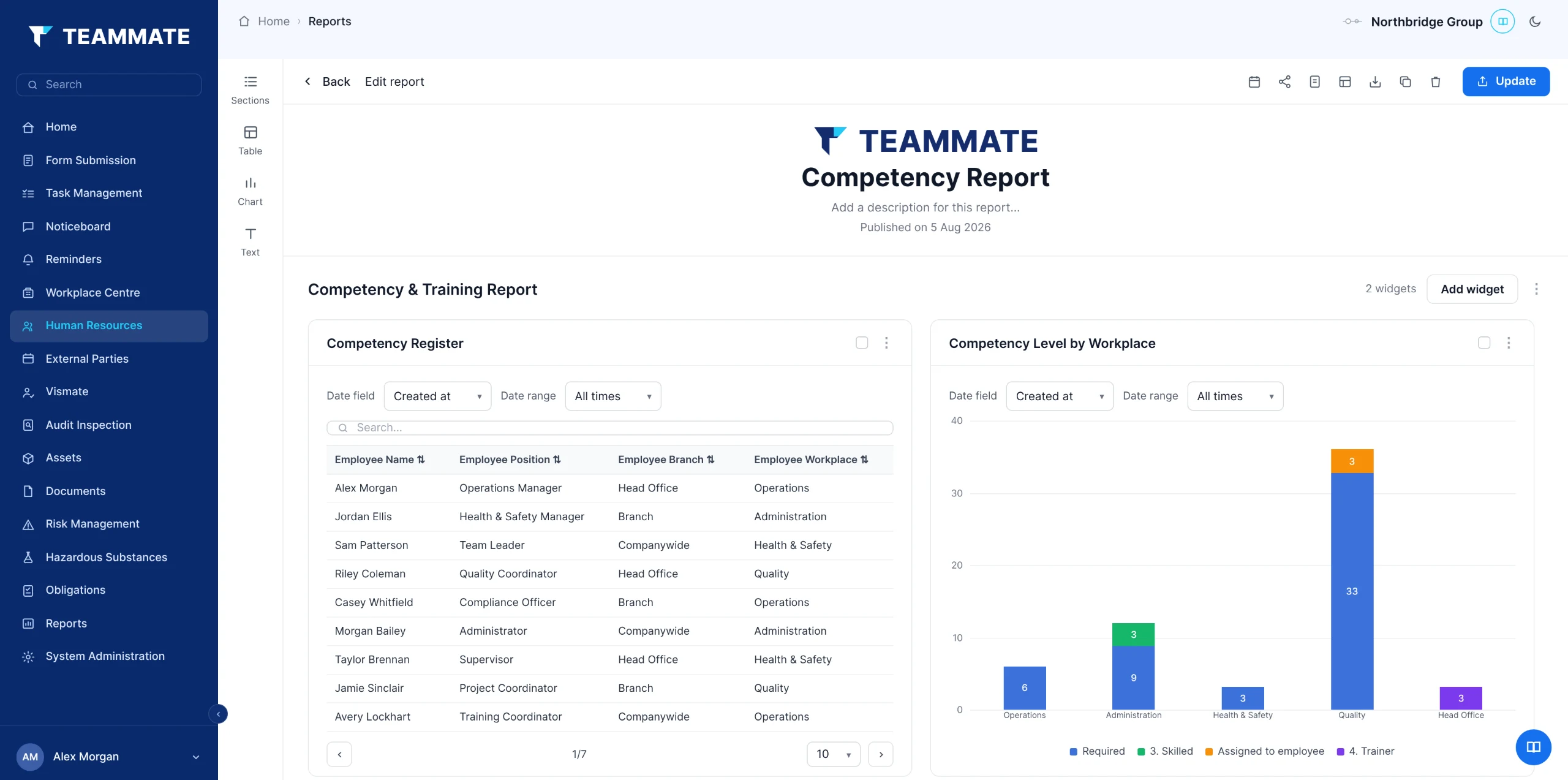1568x780 pixels.
Task: Open Human Resources sidebar item
Action: (x=109, y=325)
